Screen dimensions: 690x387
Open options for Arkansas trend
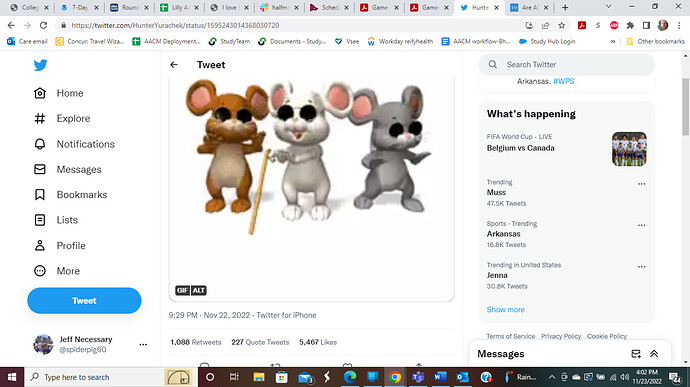point(642,225)
